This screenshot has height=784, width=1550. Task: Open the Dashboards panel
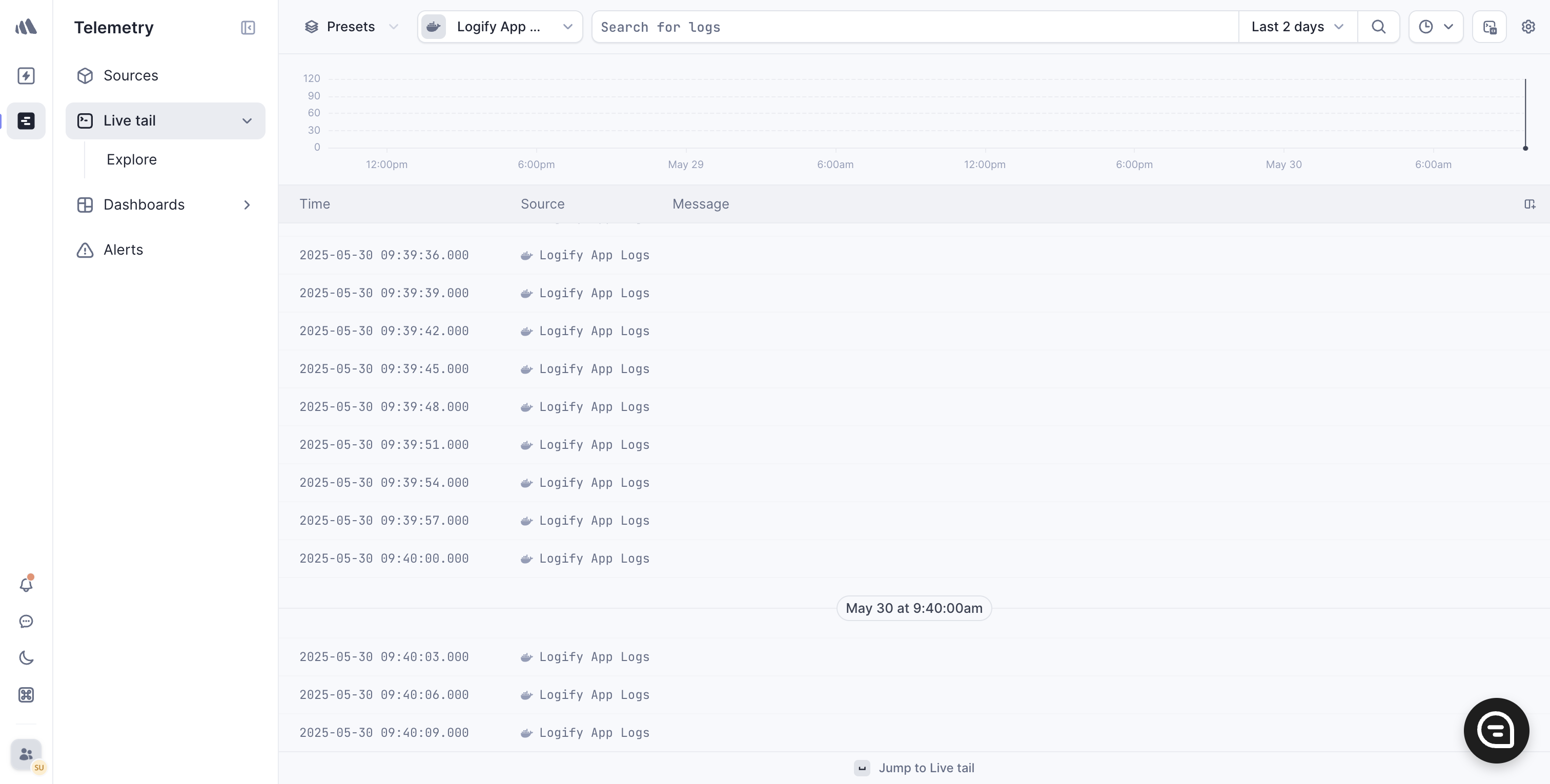tap(145, 204)
